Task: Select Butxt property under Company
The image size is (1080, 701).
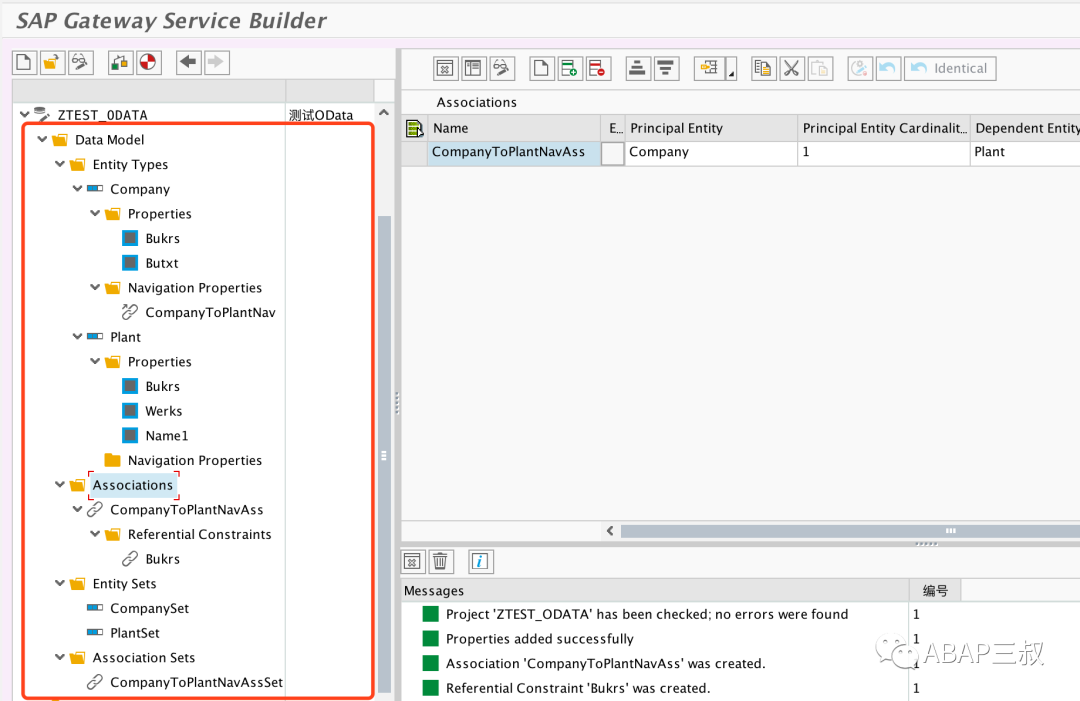Action: [x=162, y=263]
